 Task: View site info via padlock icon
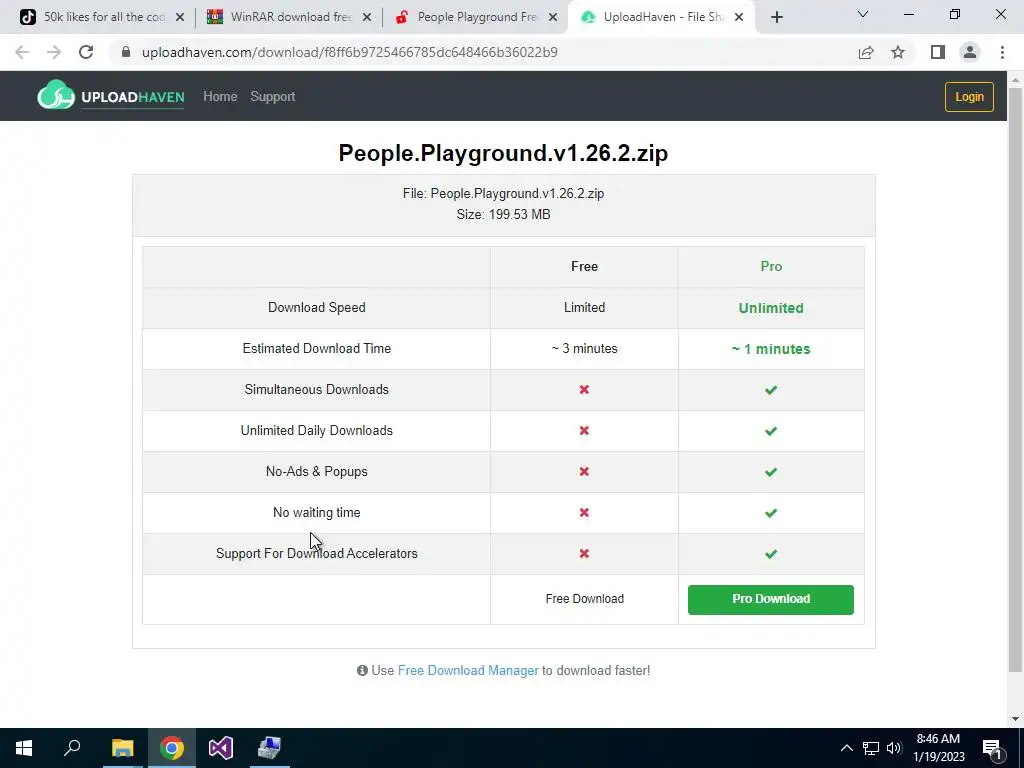coord(126,52)
